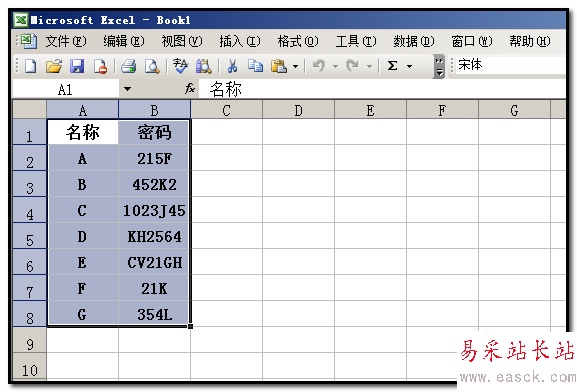Select cell containing 21K
The width and height of the screenshot is (577, 392).
click(154, 288)
